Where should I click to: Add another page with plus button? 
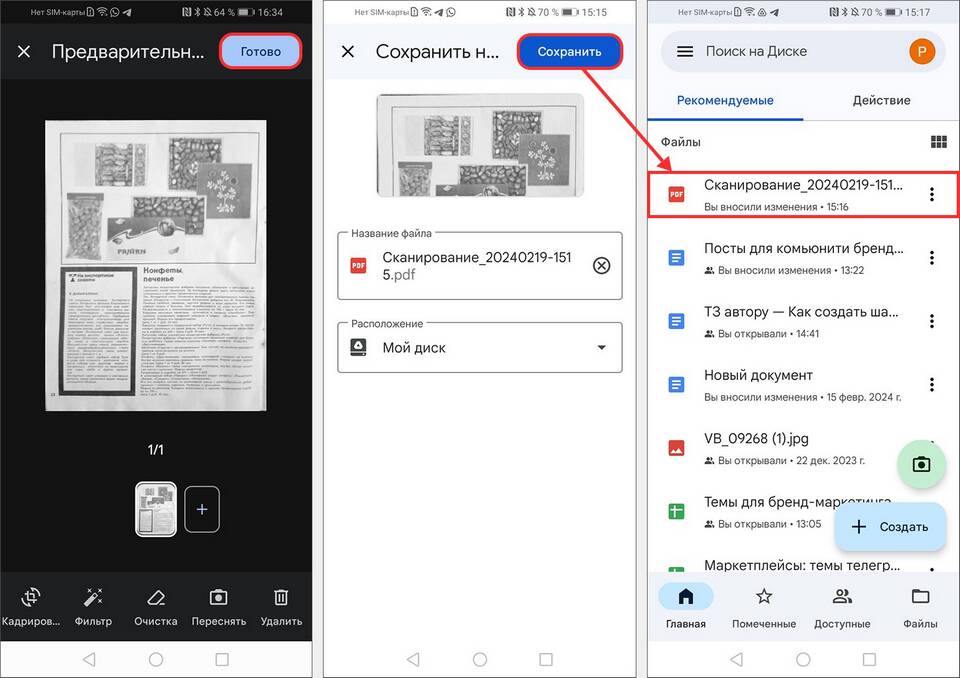[202, 509]
